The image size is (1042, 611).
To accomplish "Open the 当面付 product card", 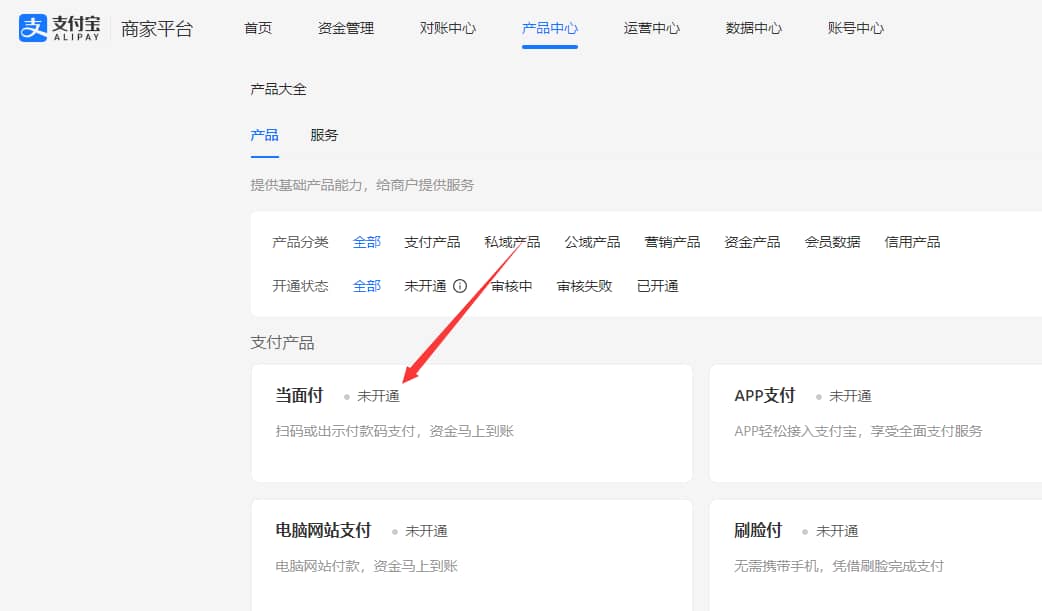I will (x=470, y=424).
